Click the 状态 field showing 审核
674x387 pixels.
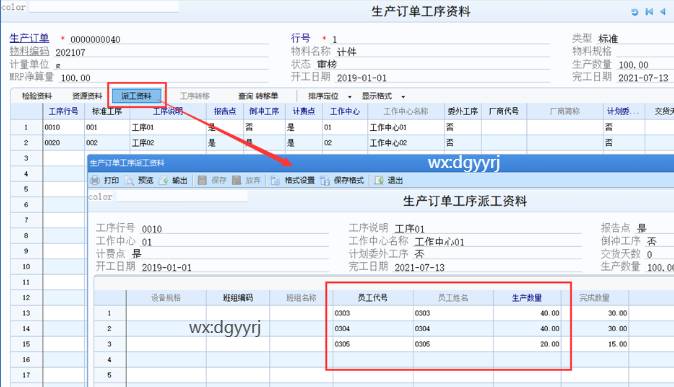(x=433, y=64)
